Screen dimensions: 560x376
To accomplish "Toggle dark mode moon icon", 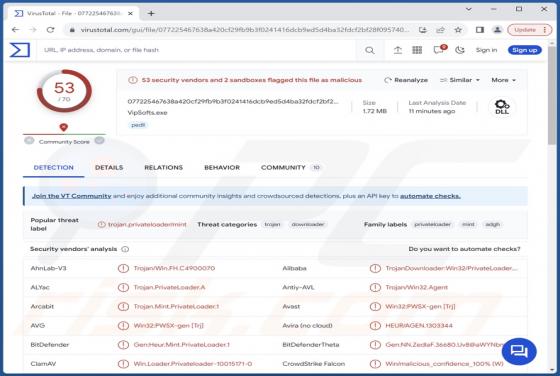I will tap(460, 50).
